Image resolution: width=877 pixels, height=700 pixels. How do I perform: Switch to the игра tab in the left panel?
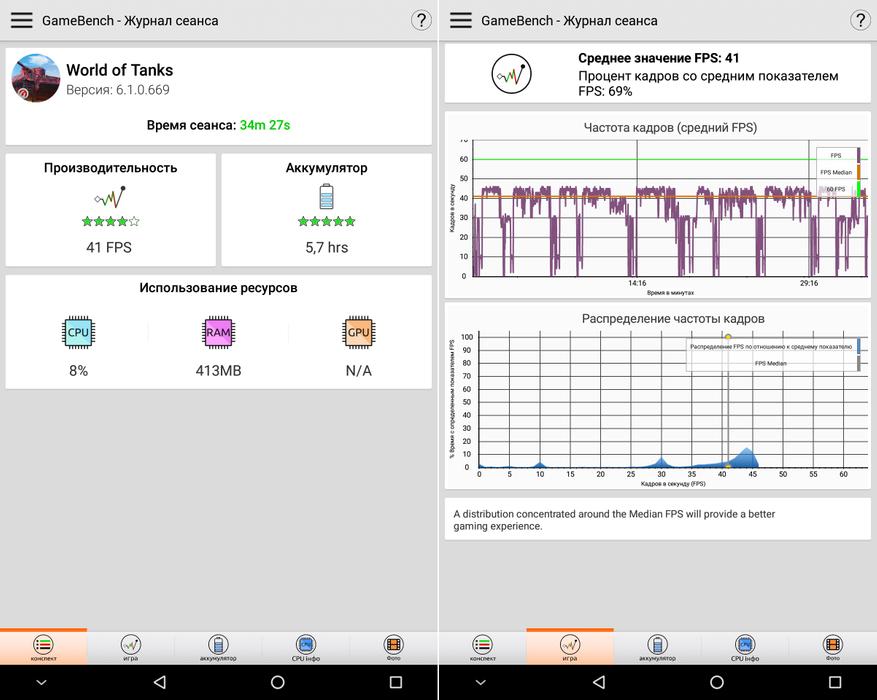click(131, 648)
